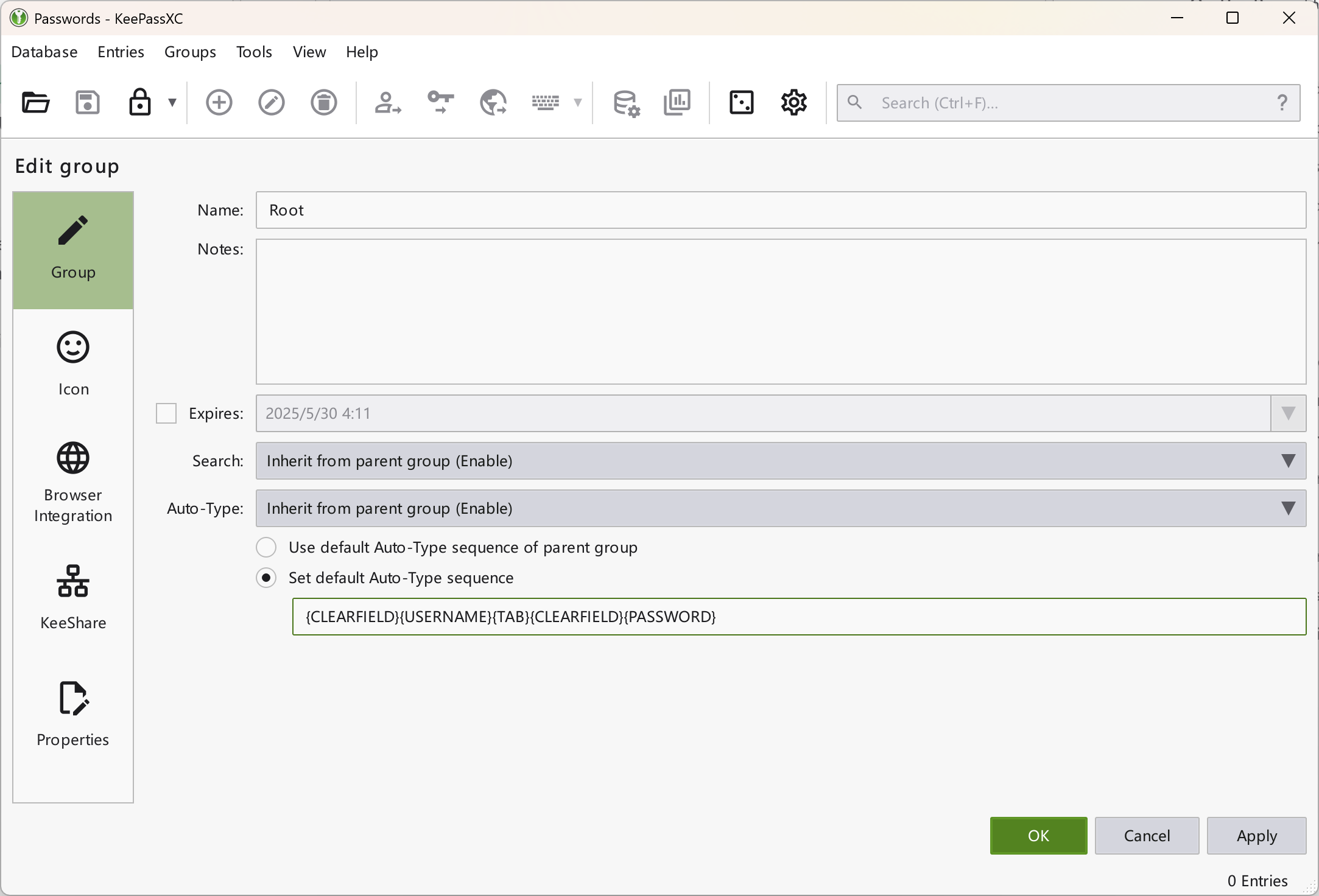Click the Edit entry pencil circle icon

(x=272, y=102)
